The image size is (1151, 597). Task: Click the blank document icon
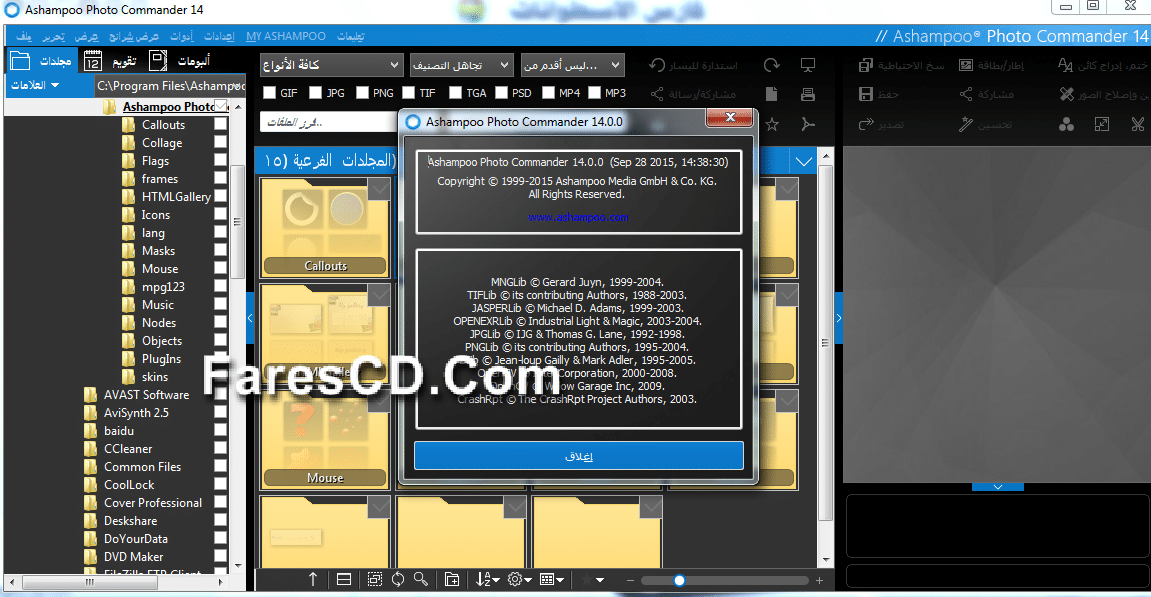[x=771, y=94]
